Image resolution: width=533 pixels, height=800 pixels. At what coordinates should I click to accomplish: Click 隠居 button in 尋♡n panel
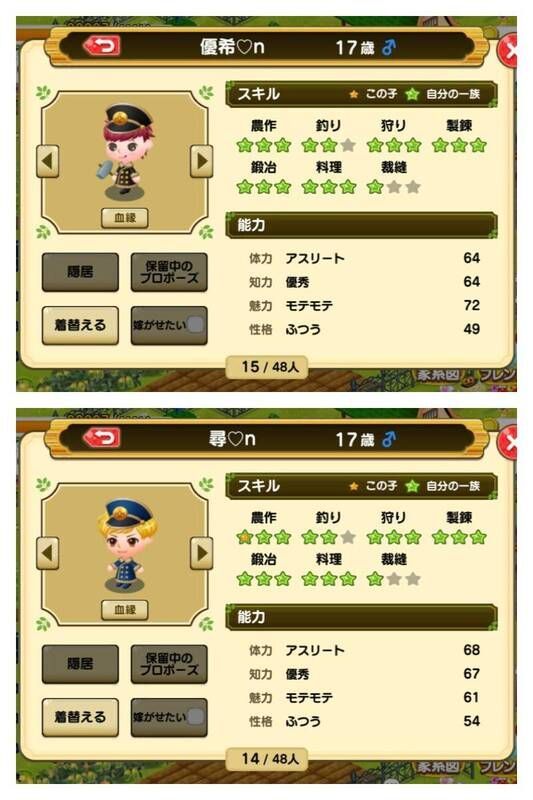click(80, 664)
